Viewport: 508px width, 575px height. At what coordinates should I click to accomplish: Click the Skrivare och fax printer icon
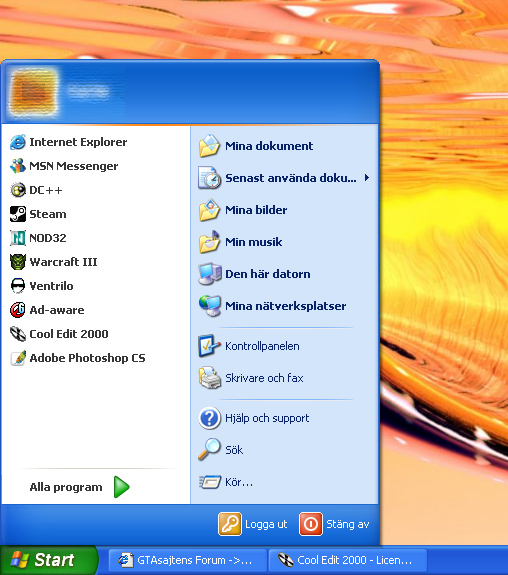(x=209, y=378)
